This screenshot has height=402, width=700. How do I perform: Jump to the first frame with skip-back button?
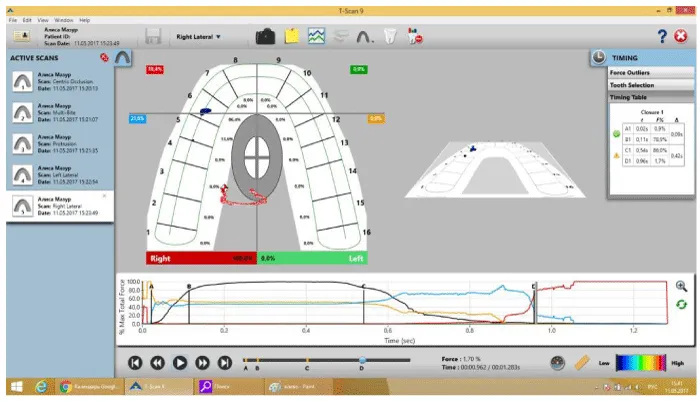(135, 363)
